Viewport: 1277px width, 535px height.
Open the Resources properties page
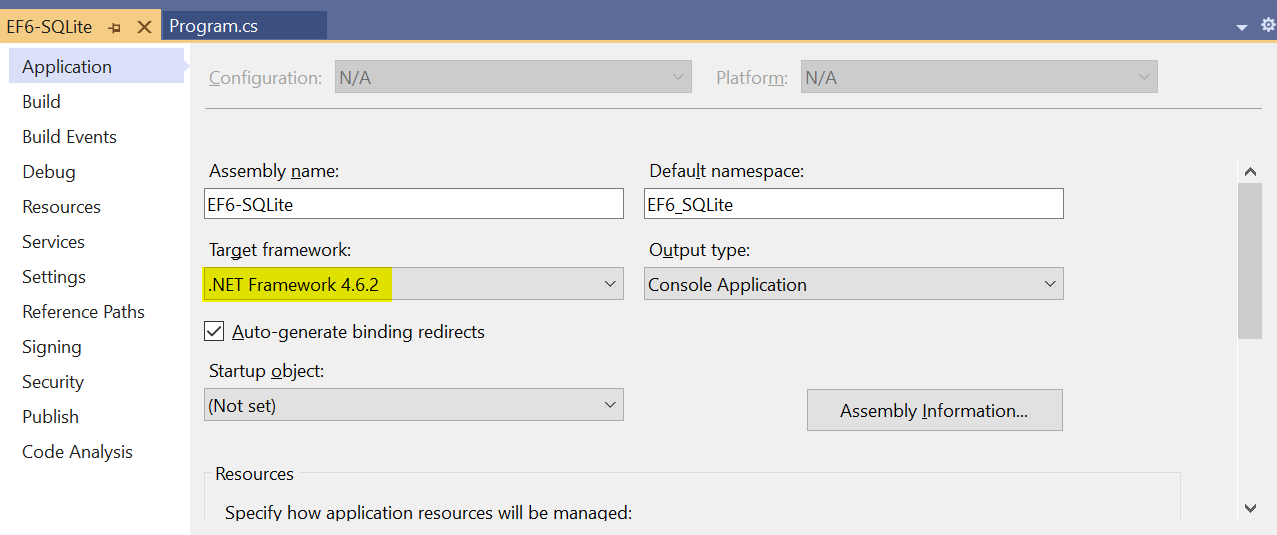62,207
